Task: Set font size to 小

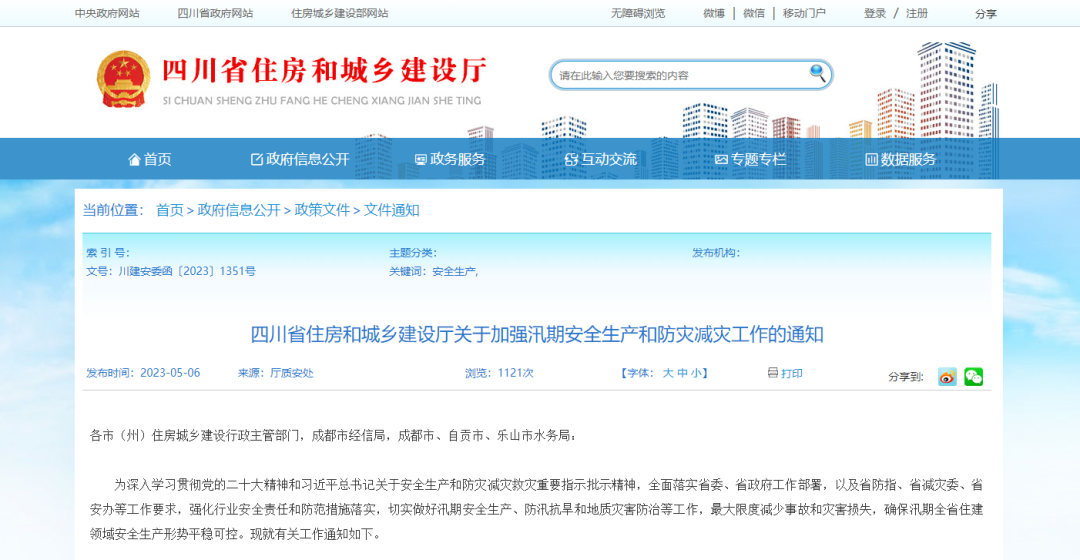Action: 697,373
